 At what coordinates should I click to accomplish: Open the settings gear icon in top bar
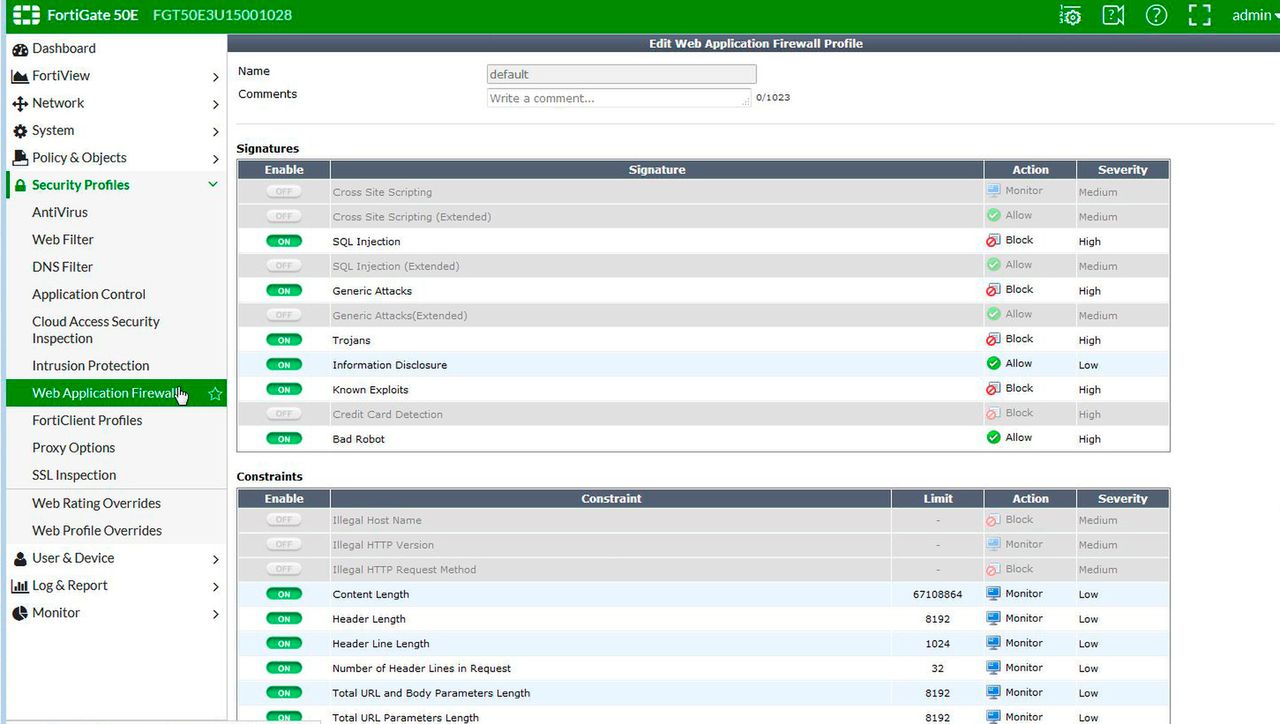pyautogui.click(x=1070, y=15)
